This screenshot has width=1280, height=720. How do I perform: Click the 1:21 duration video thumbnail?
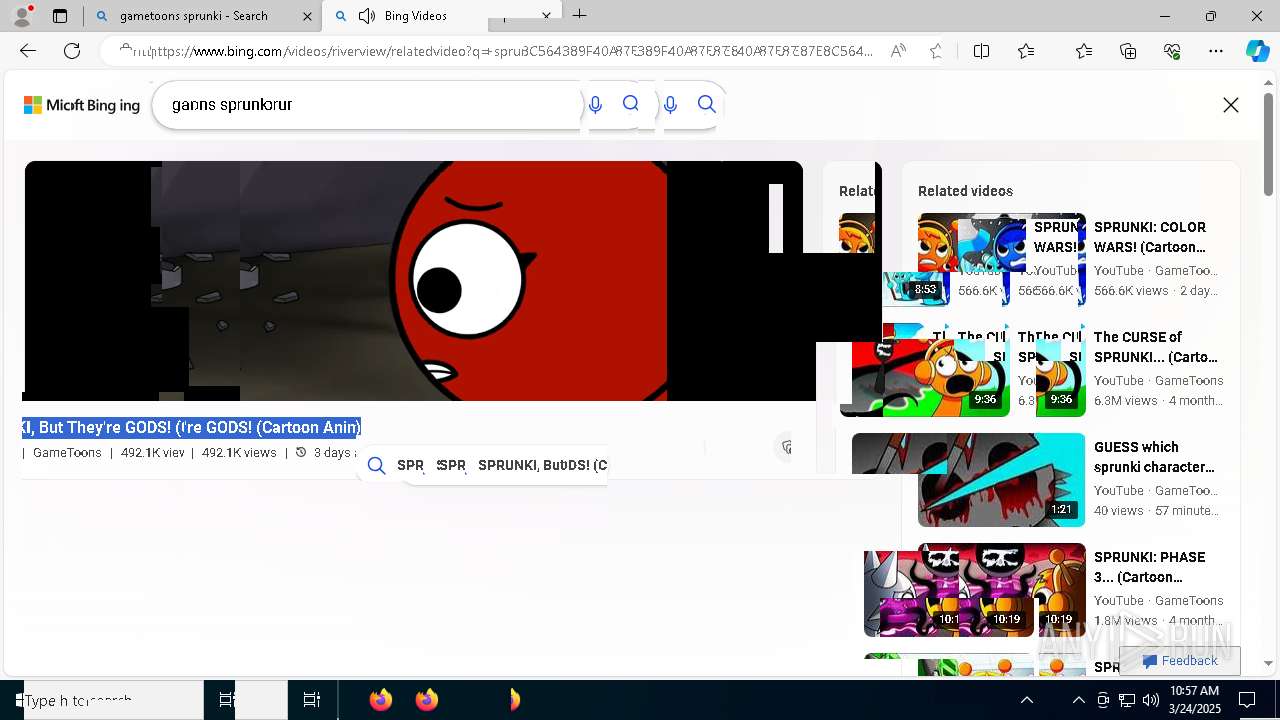1001,480
